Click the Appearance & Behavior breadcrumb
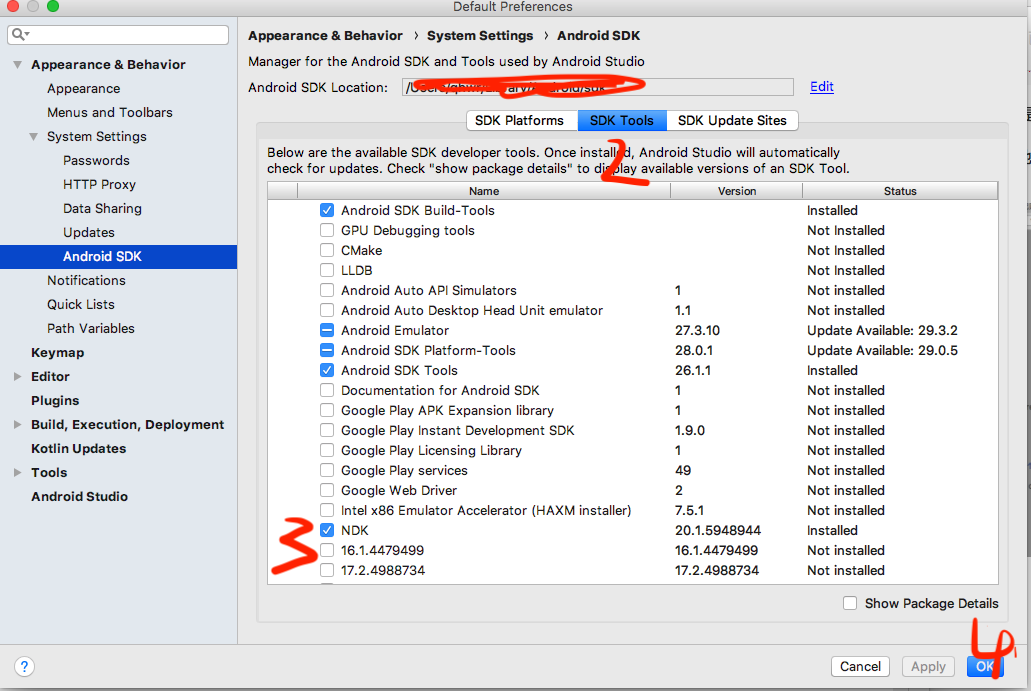The image size is (1031, 691). [x=325, y=36]
